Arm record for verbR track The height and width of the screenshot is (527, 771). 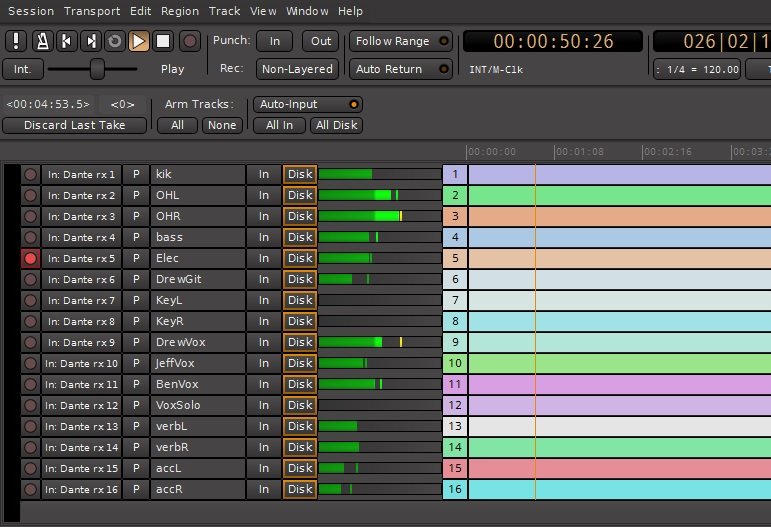pyautogui.click(x=30, y=447)
